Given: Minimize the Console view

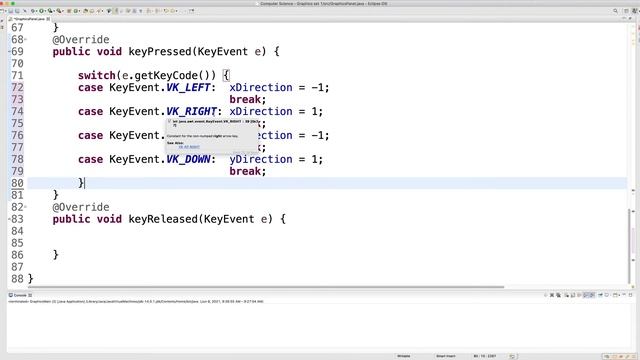Looking at the screenshot, I should pyautogui.click(x=624, y=295).
